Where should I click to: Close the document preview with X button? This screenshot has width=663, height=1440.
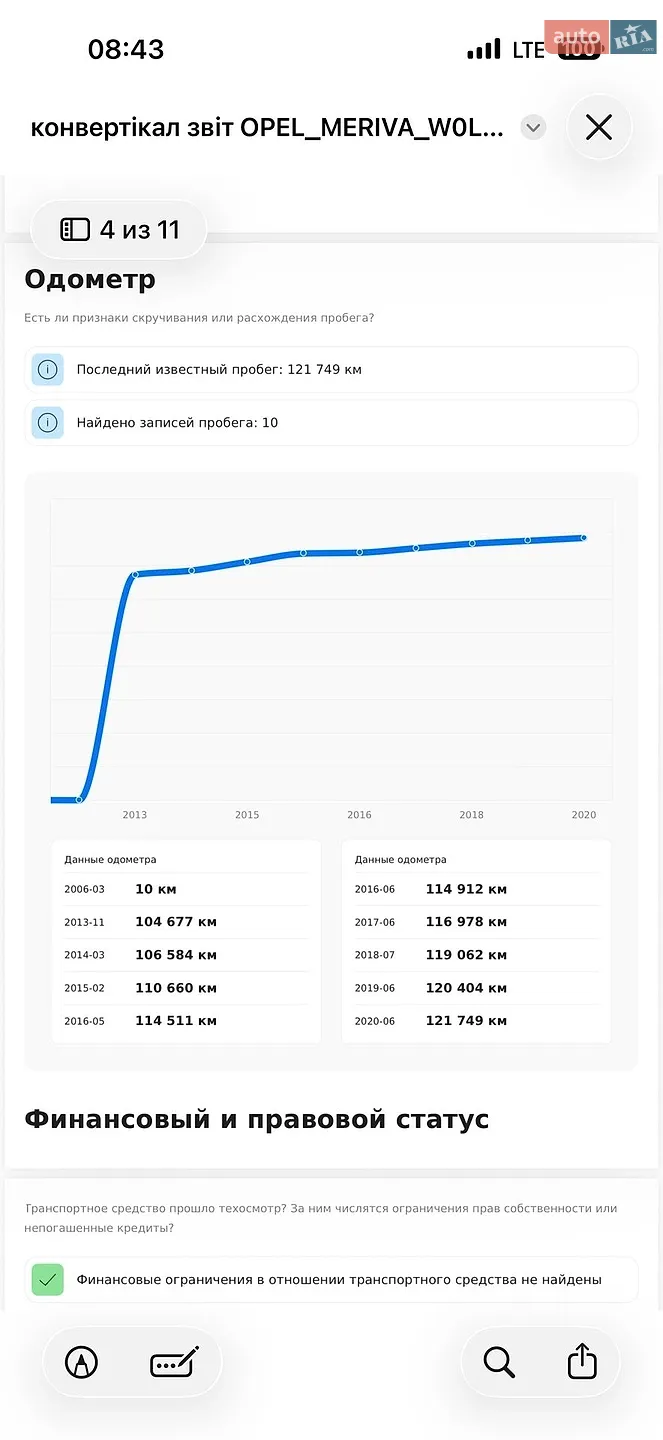pyautogui.click(x=598, y=127)
